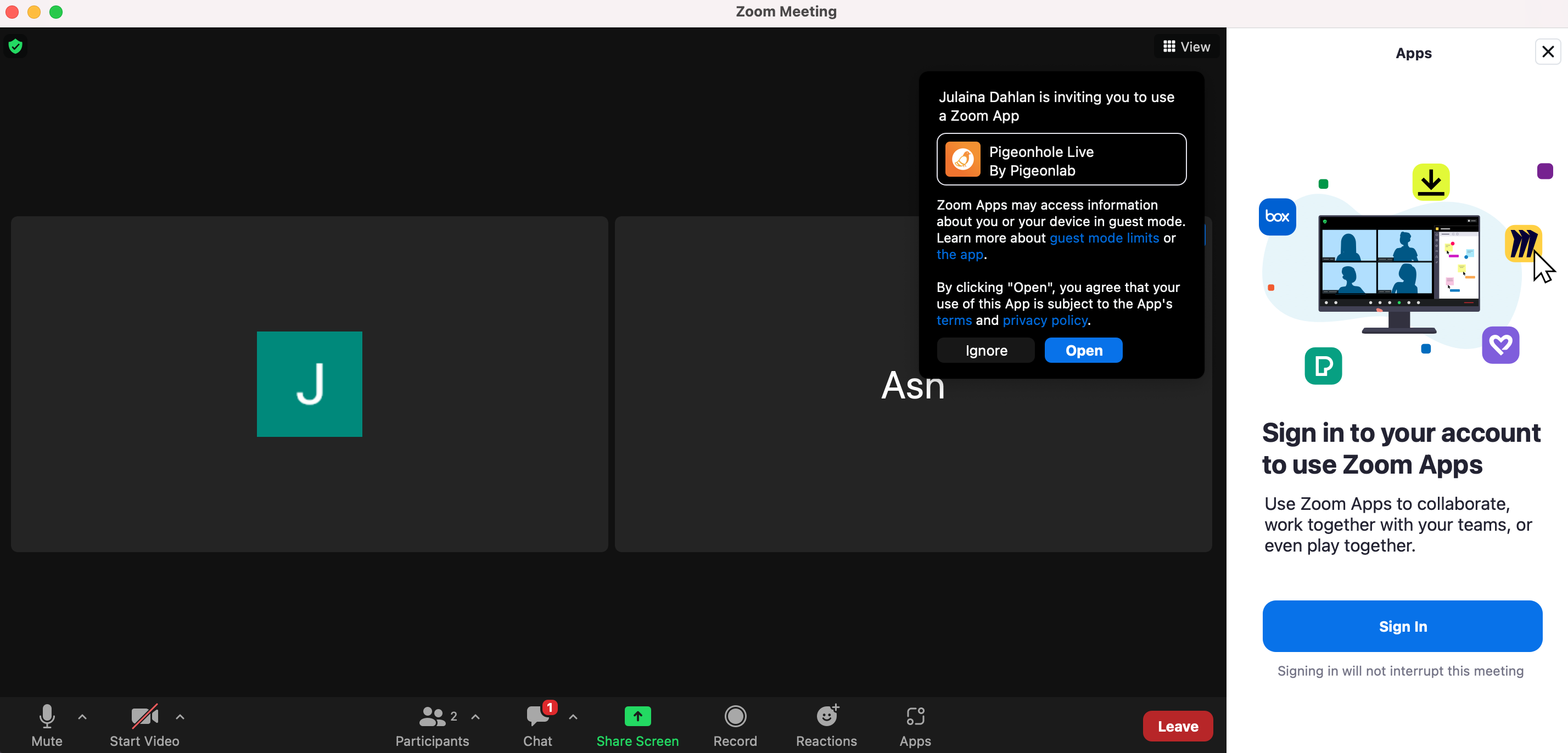Follow 'the app' link
This screenshot has width=1568, height=753.
[959, 255]
